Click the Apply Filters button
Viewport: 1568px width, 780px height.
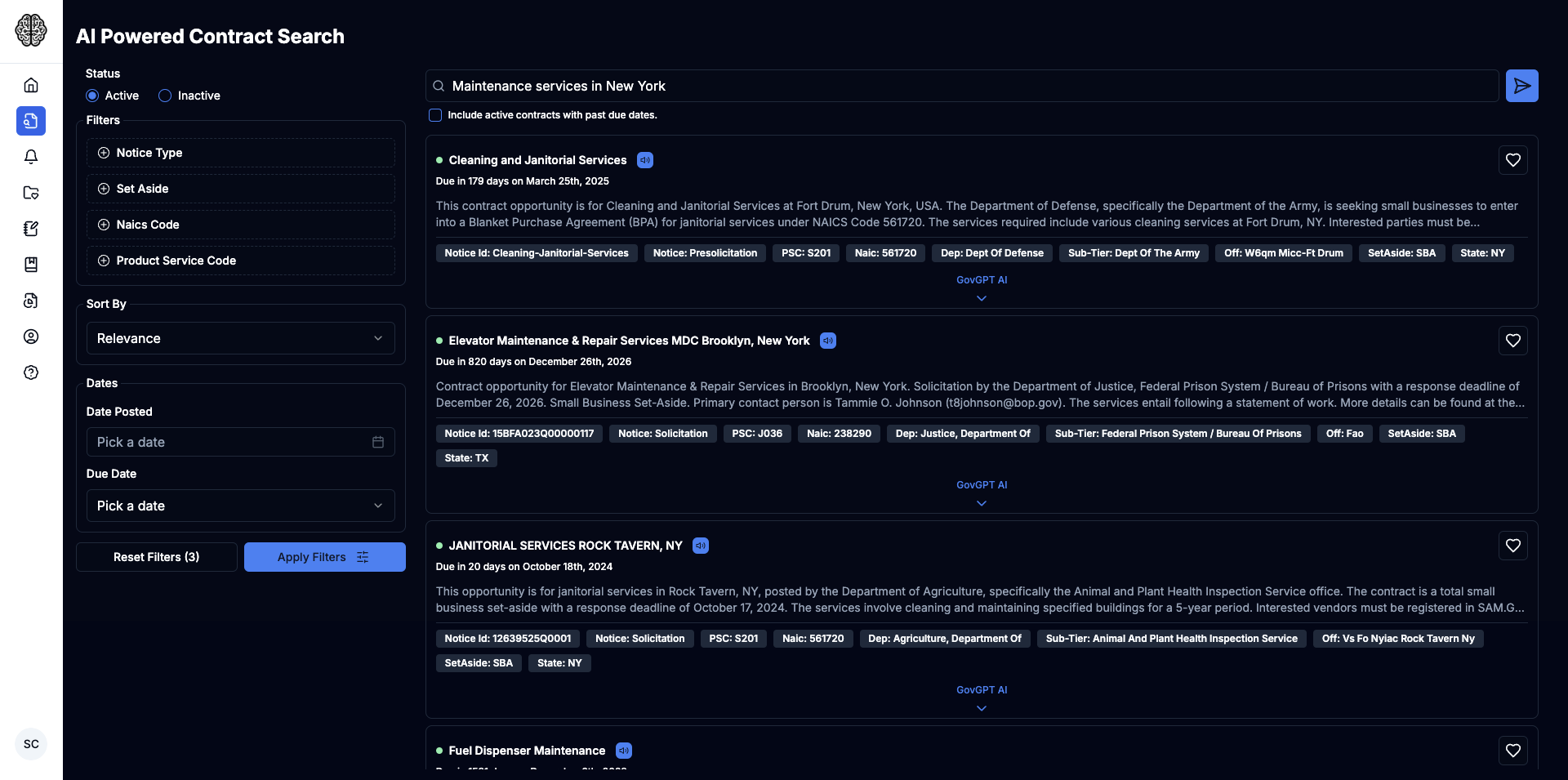[x=325, y=557]
